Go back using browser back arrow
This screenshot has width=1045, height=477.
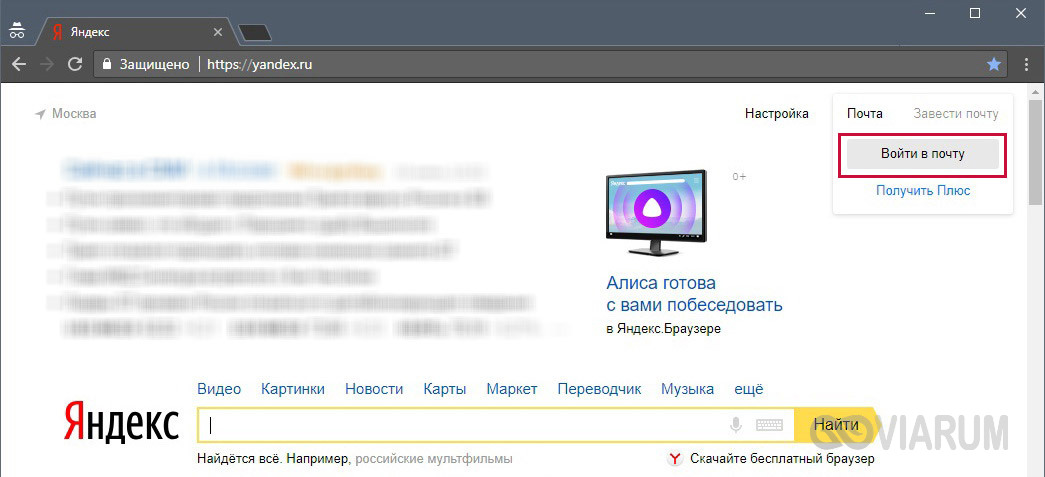click(19, 65)
